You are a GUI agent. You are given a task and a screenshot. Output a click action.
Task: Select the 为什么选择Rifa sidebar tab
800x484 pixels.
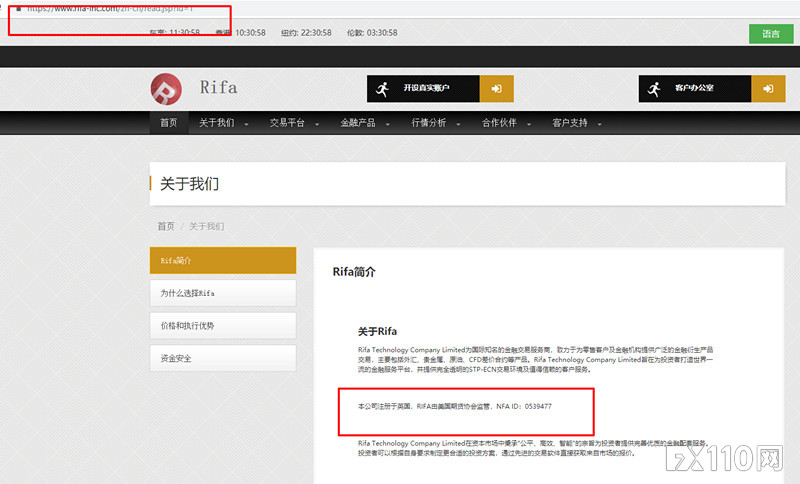(223, 293)
